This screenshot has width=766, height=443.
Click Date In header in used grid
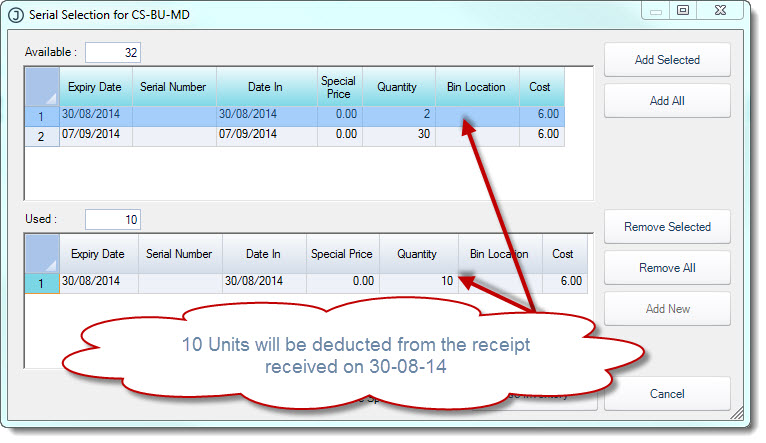(x=264, y=254)
